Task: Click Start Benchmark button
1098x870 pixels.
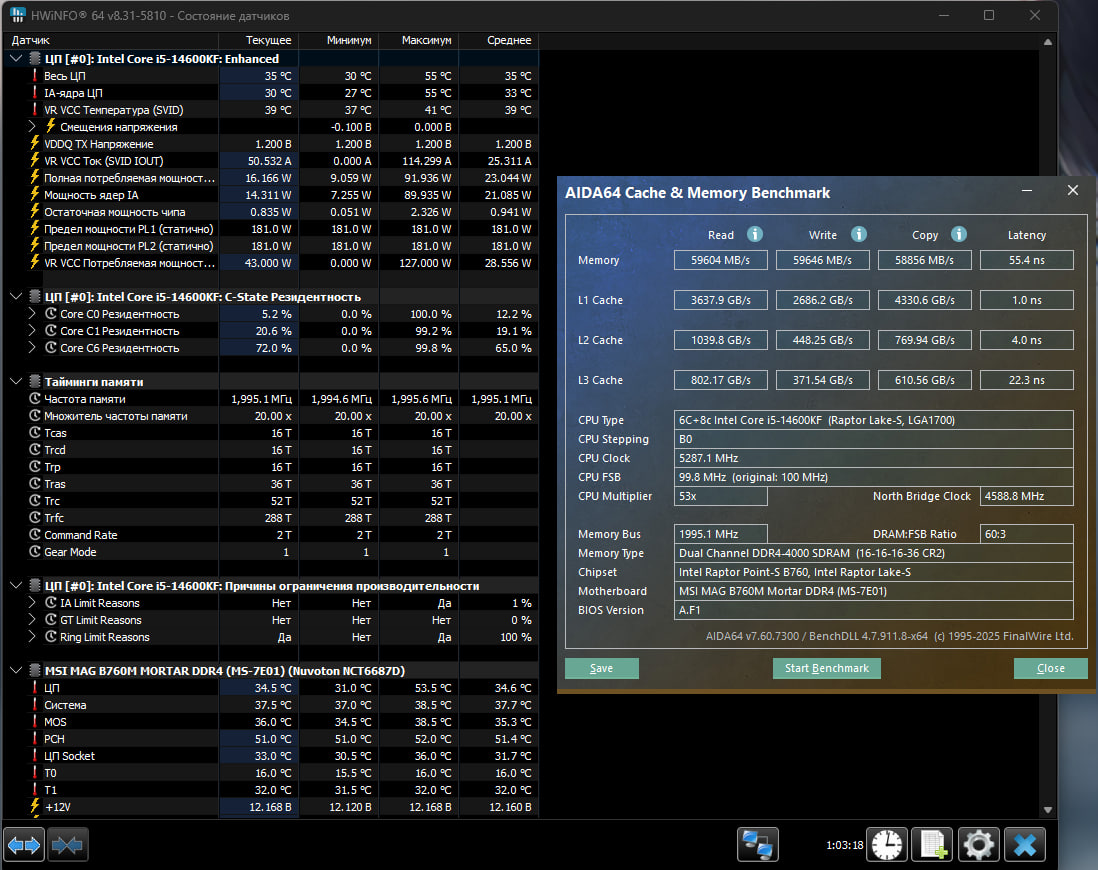Action: [826, 668]
